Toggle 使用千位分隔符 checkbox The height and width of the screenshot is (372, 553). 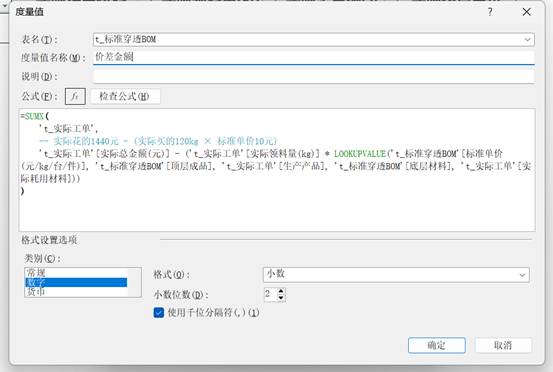(159, 313)
